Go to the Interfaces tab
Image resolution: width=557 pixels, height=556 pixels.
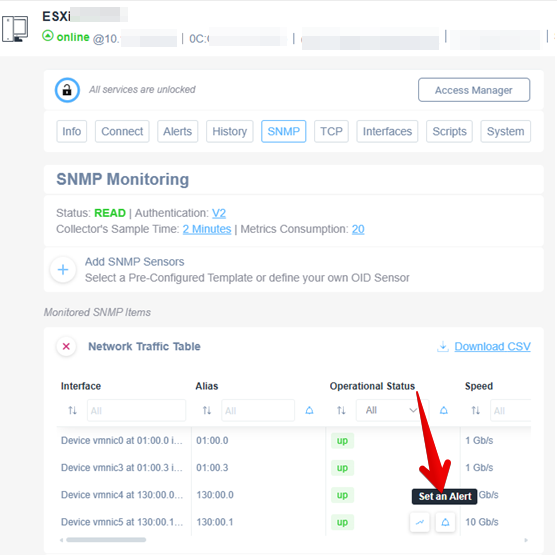tap(387, 131)
